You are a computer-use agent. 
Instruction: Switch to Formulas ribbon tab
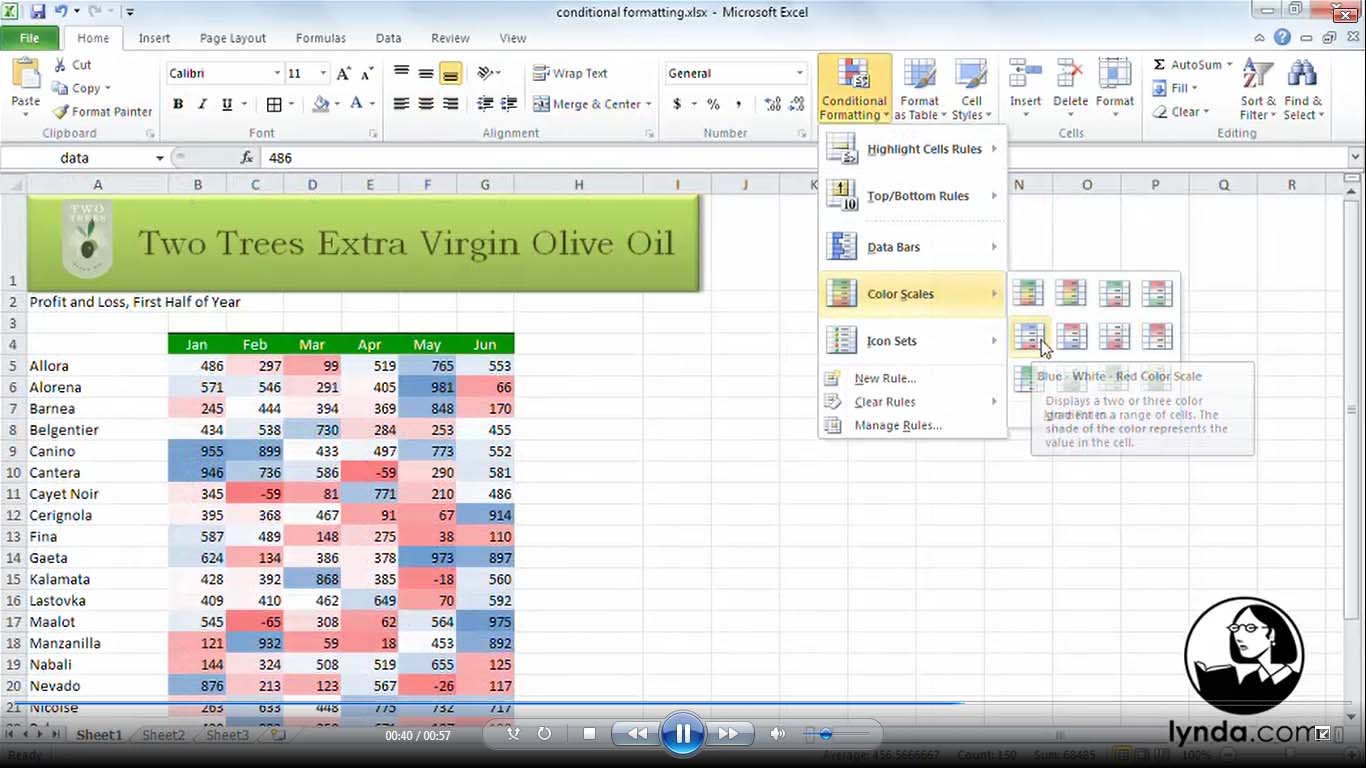[321, 38]
